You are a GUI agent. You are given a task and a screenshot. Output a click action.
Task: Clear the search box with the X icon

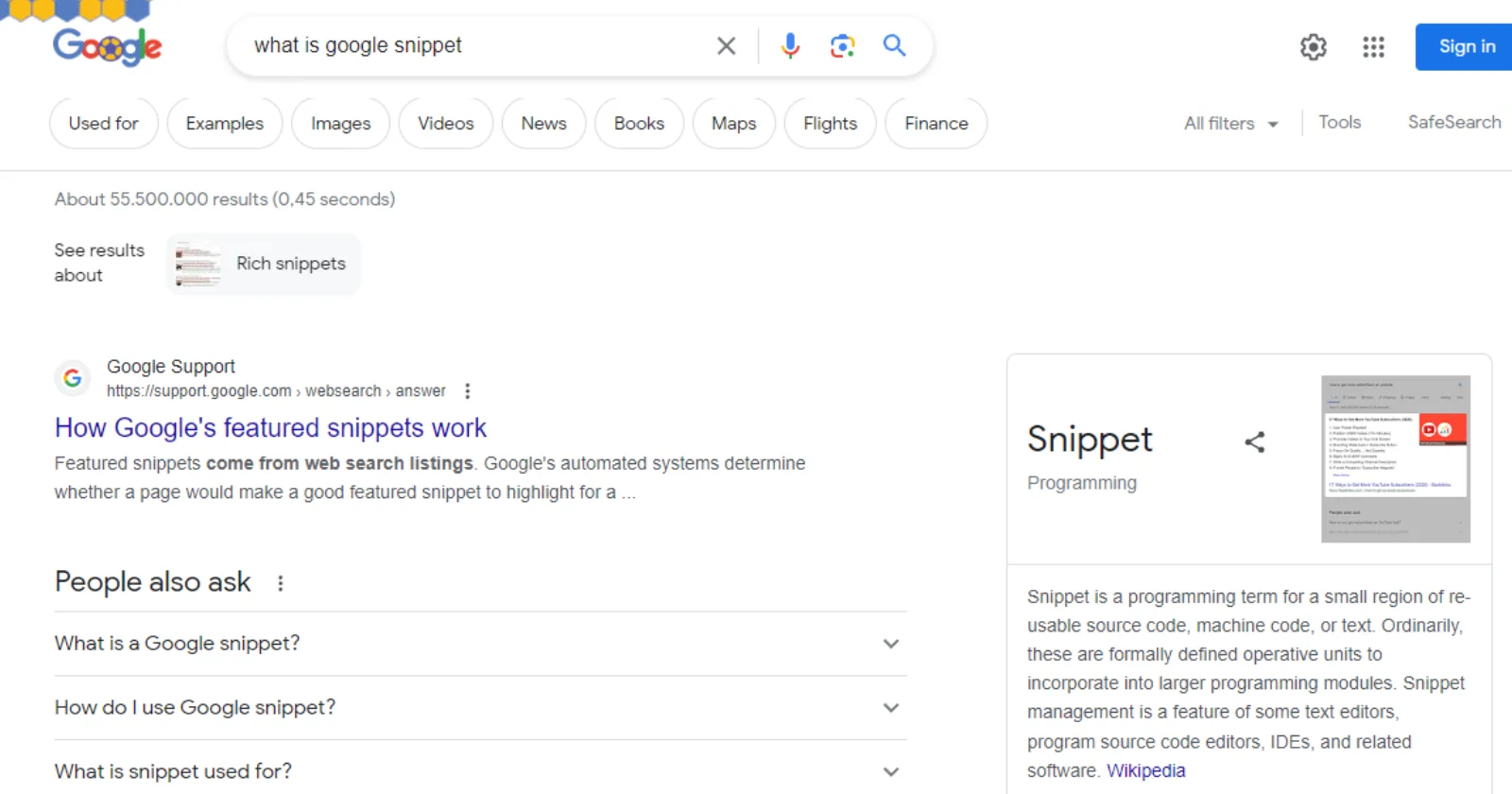click(x=726, y=45)
